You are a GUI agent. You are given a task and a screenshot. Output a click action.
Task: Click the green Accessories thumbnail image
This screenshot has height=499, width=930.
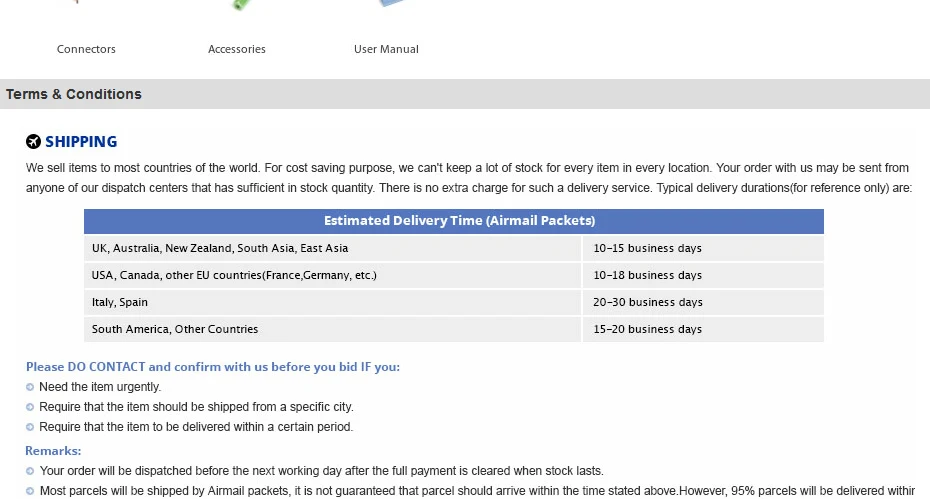[241, 4]
